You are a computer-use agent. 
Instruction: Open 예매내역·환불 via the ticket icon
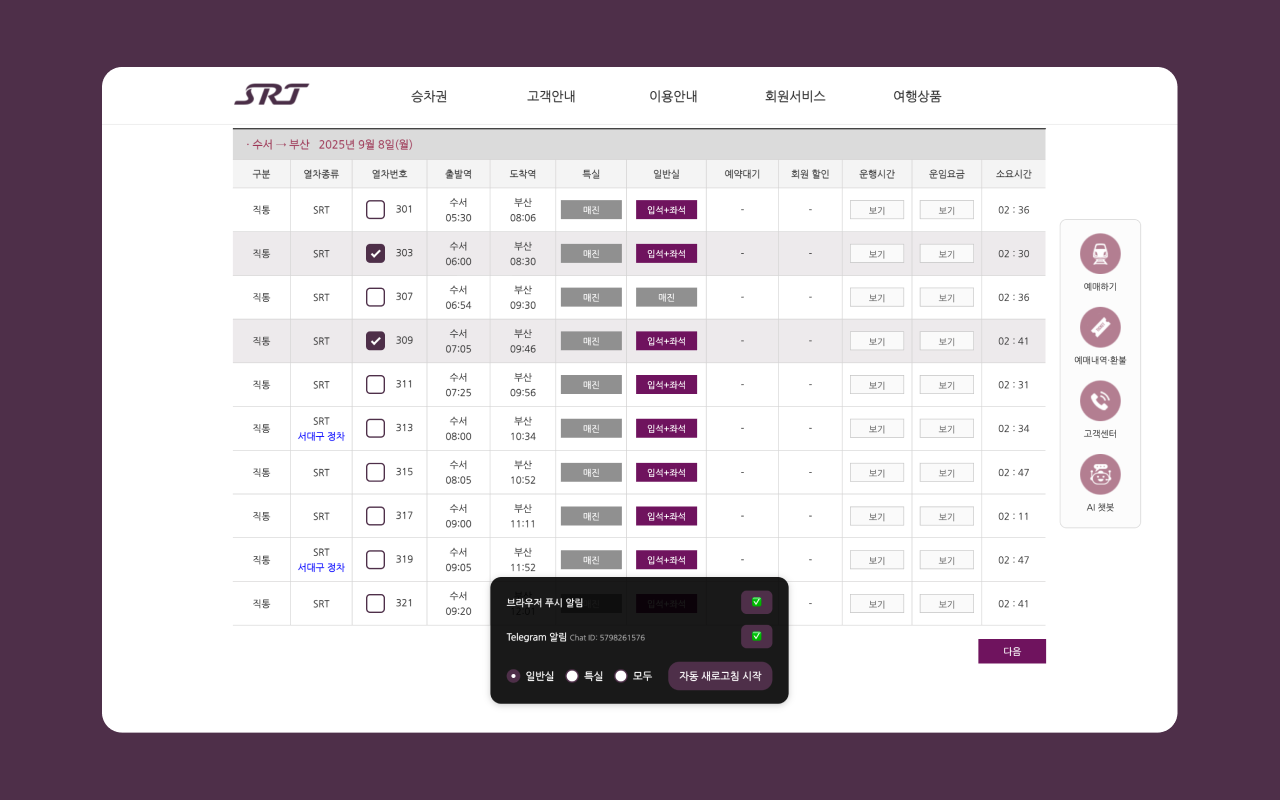1100,327
